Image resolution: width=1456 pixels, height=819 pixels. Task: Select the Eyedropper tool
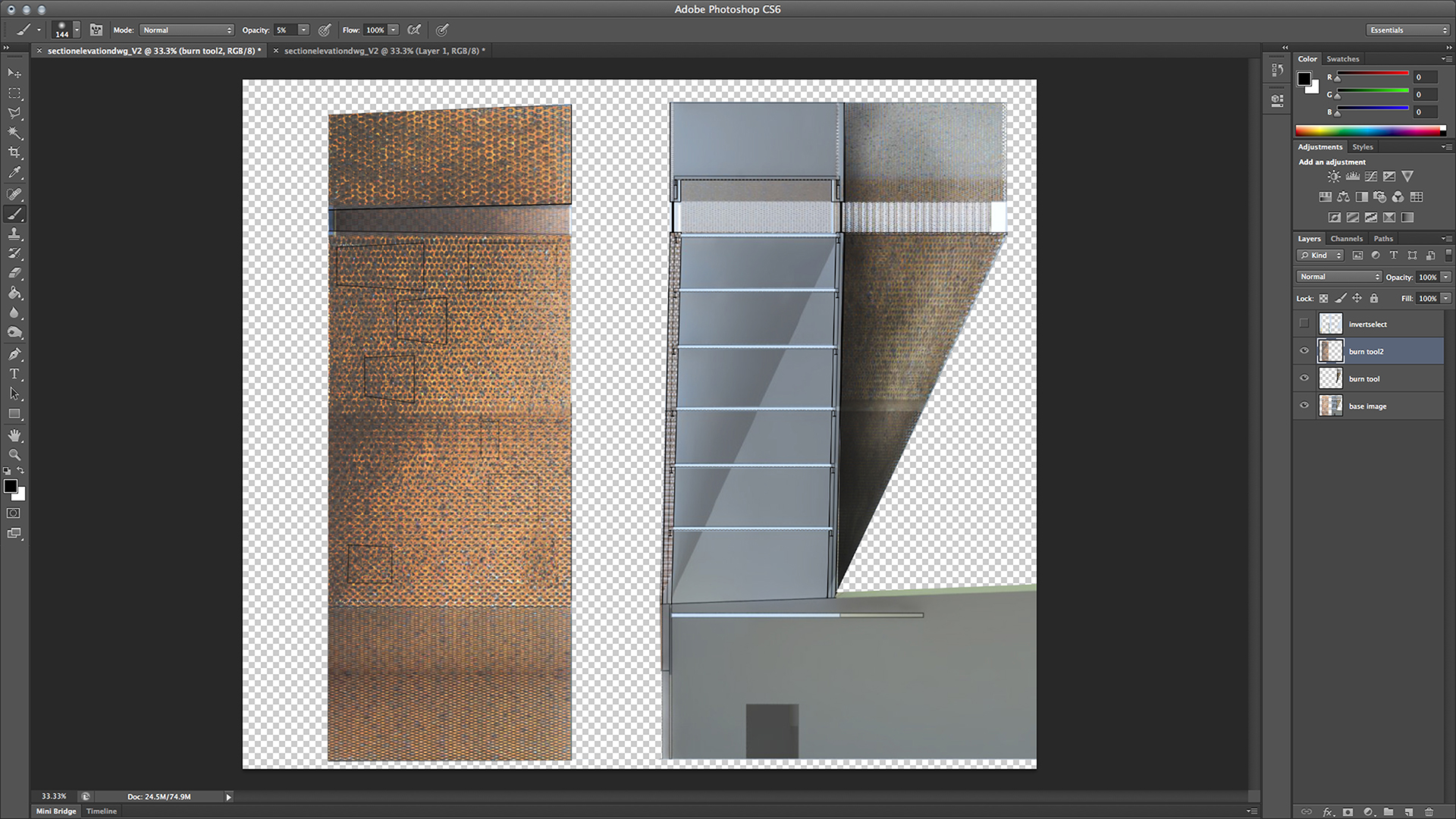(14, 173)
